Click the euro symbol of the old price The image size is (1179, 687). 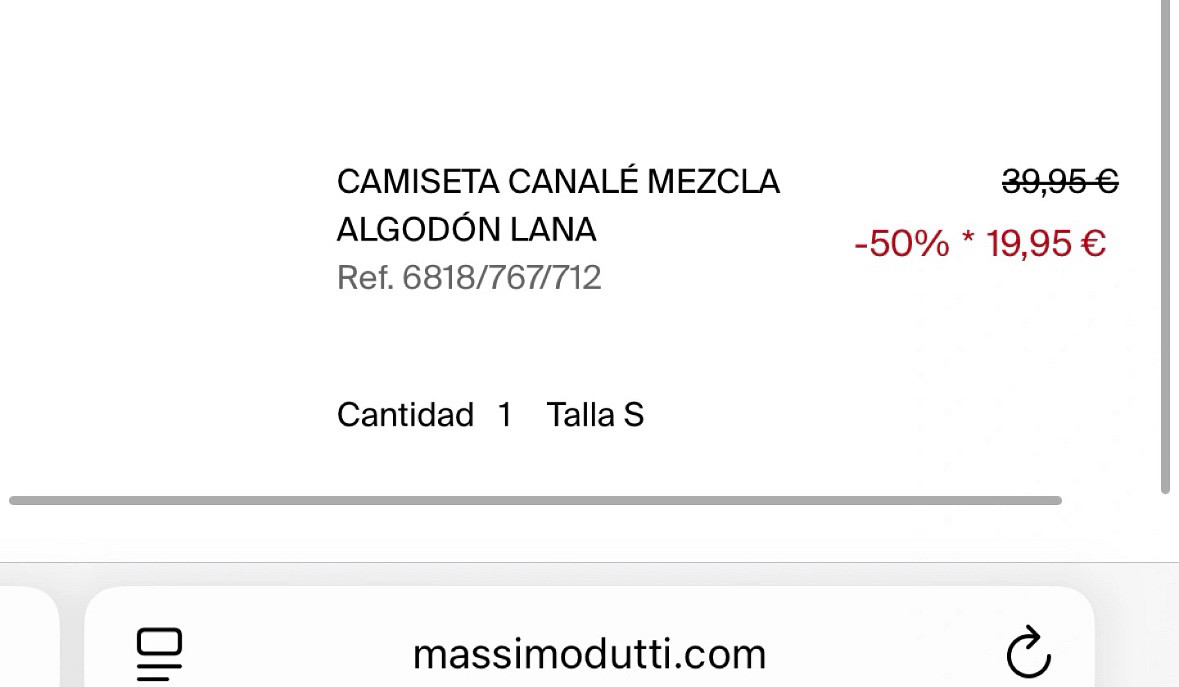pyautogui.click(x=1106, y=182)
